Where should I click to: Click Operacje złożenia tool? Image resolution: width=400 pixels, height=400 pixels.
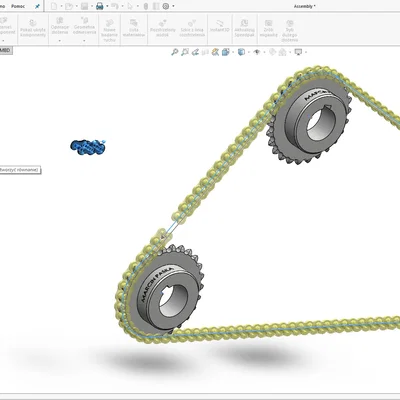60,26
